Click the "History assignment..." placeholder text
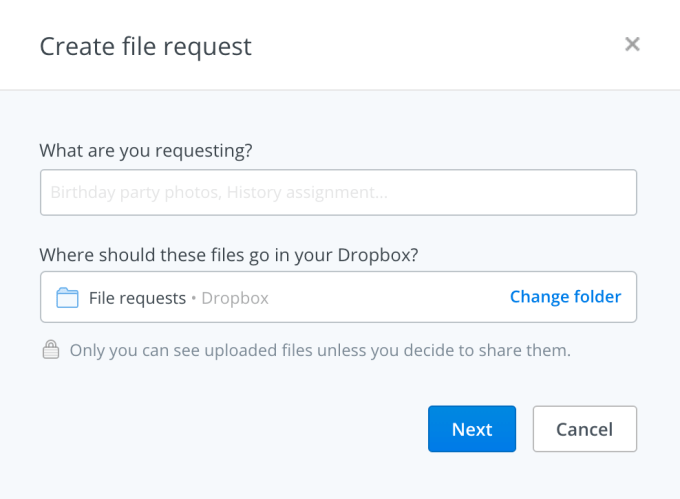 (310, 193)
